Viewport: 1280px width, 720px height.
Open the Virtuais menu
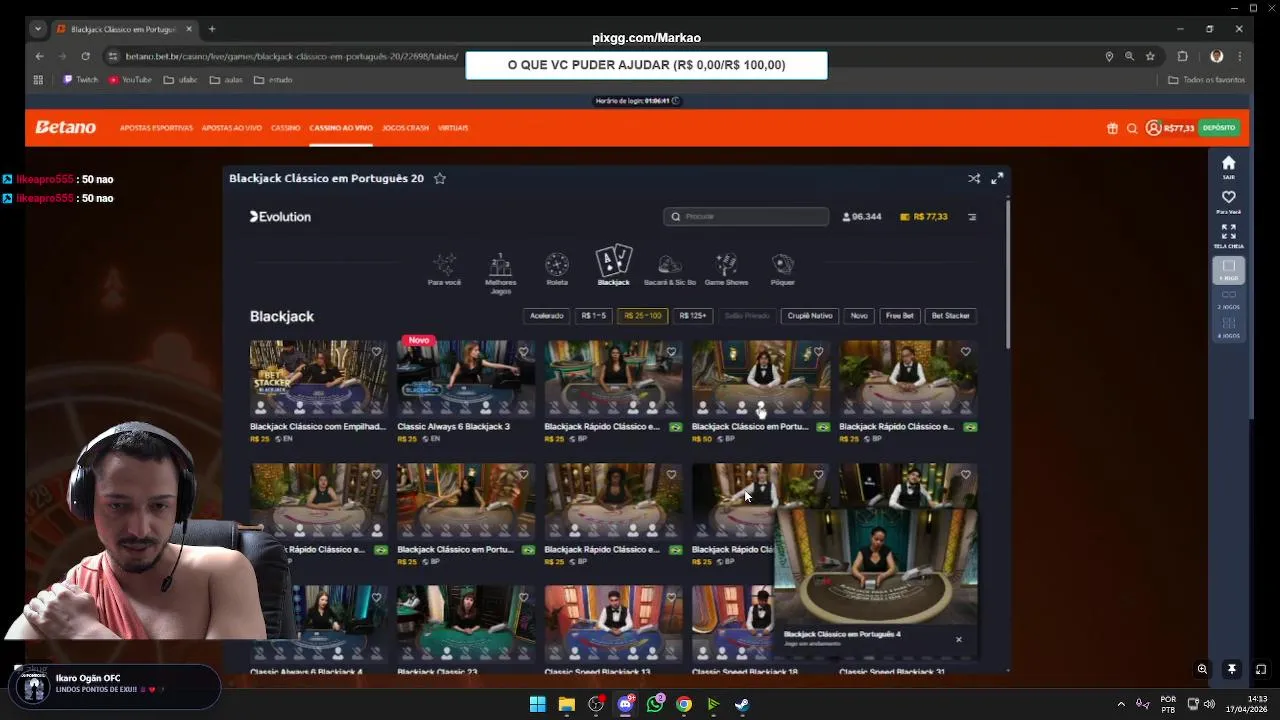point(453,128)
